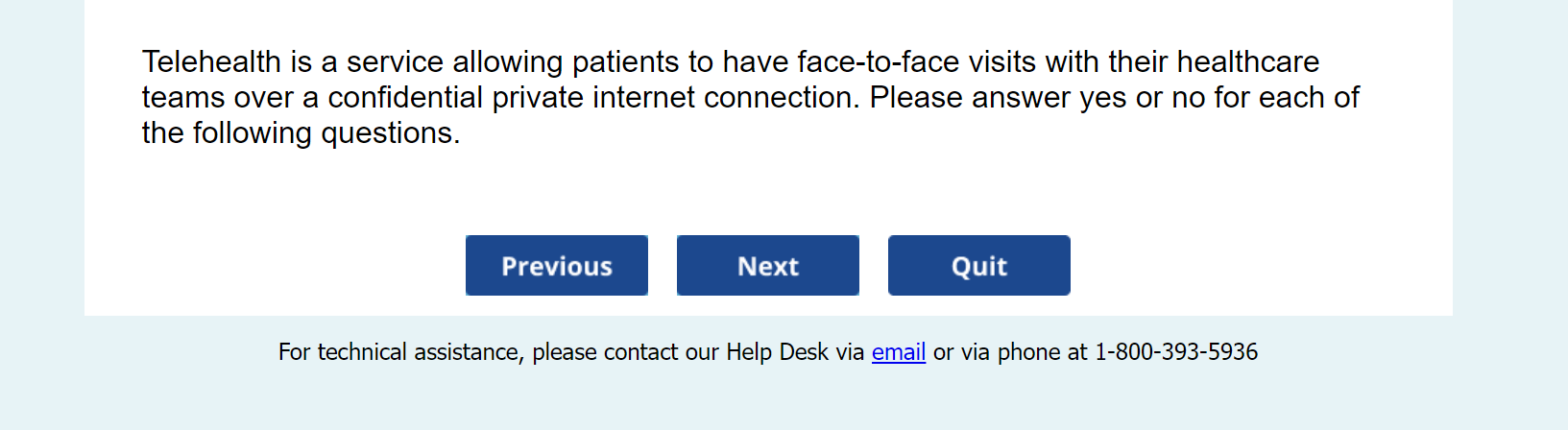Click the phone number 1-800-393-5936

coord(1175,352)
